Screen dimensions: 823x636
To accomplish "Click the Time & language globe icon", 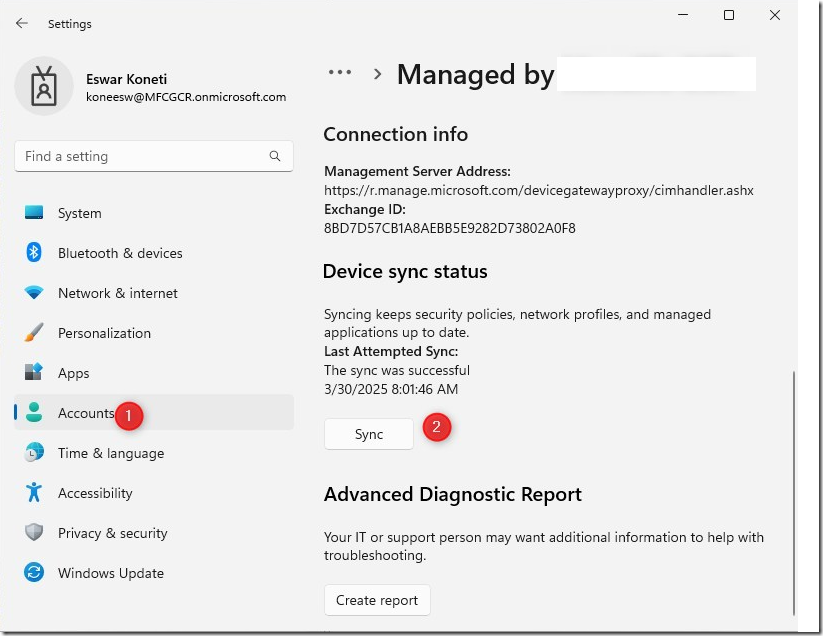I will (34, 453).
